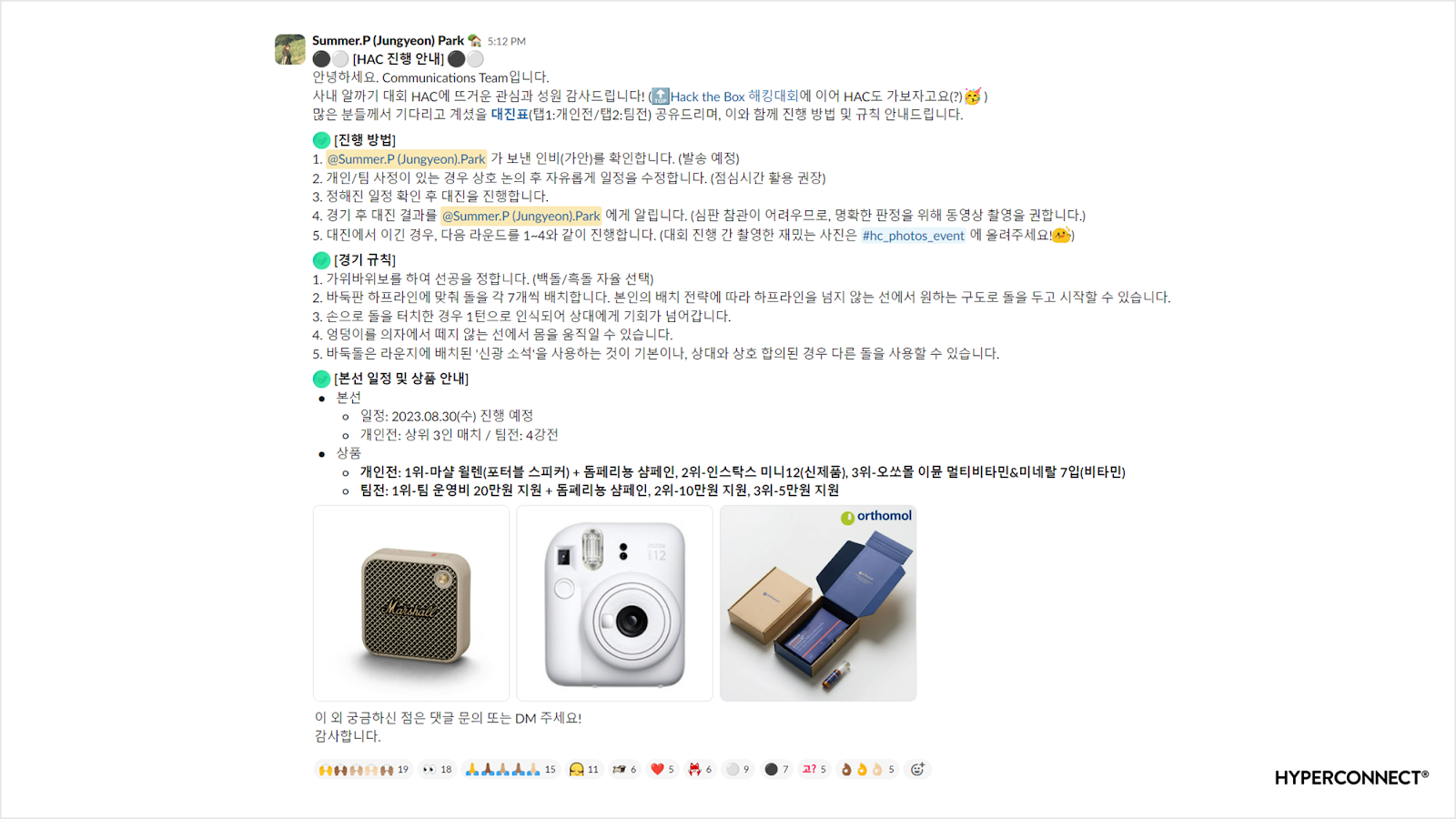1456x819 pixels.
Task: Click the white circle reaction with 9
Action: point(738,770)
